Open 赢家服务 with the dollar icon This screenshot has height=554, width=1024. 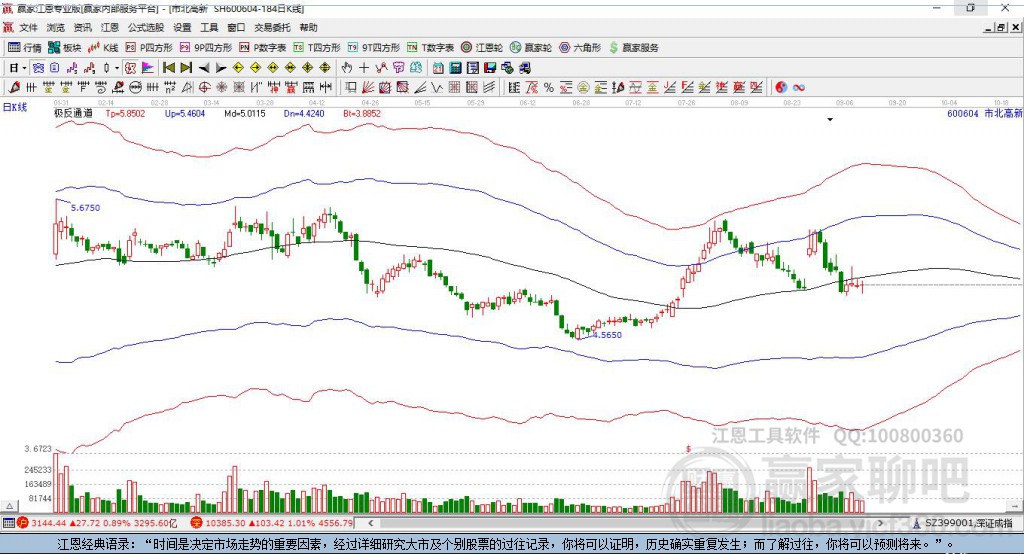coord(634,48)
